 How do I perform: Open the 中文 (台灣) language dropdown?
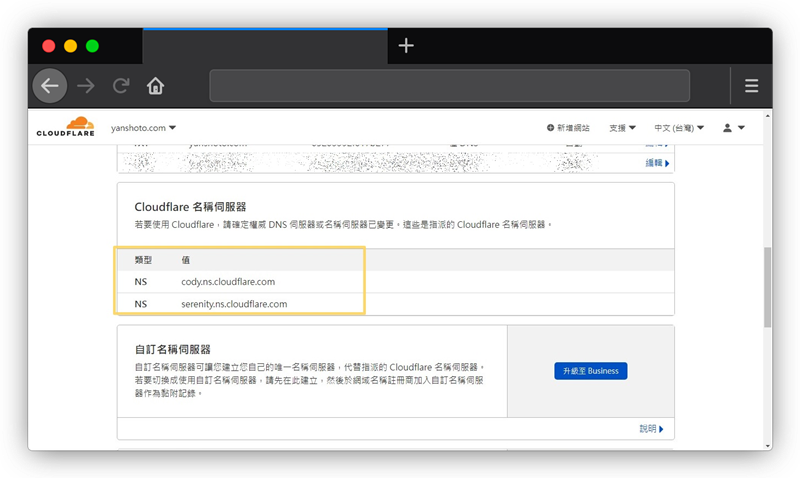click(679, 128)
